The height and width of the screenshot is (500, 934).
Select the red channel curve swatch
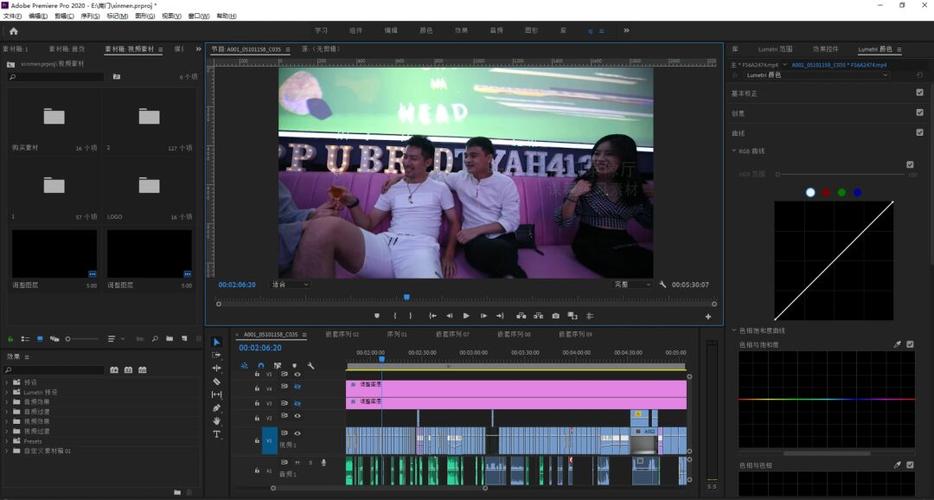[826, 192]
